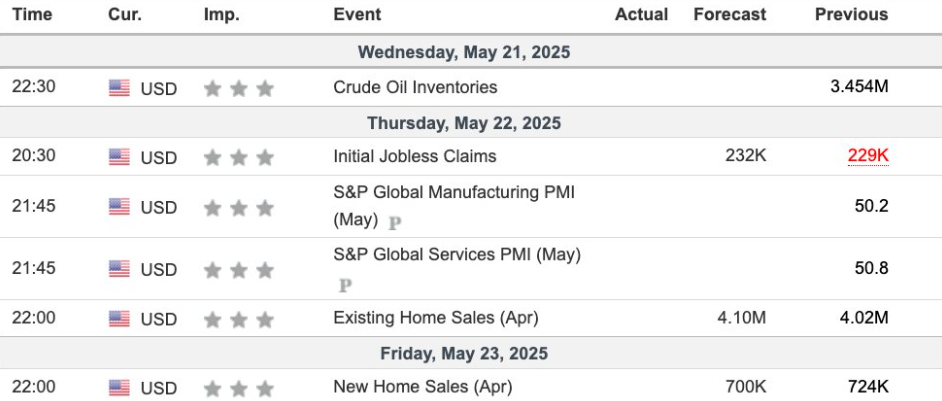Click the importance stars for Crude Oil Inventories
The image size is (942, 401).
[238, 88]
